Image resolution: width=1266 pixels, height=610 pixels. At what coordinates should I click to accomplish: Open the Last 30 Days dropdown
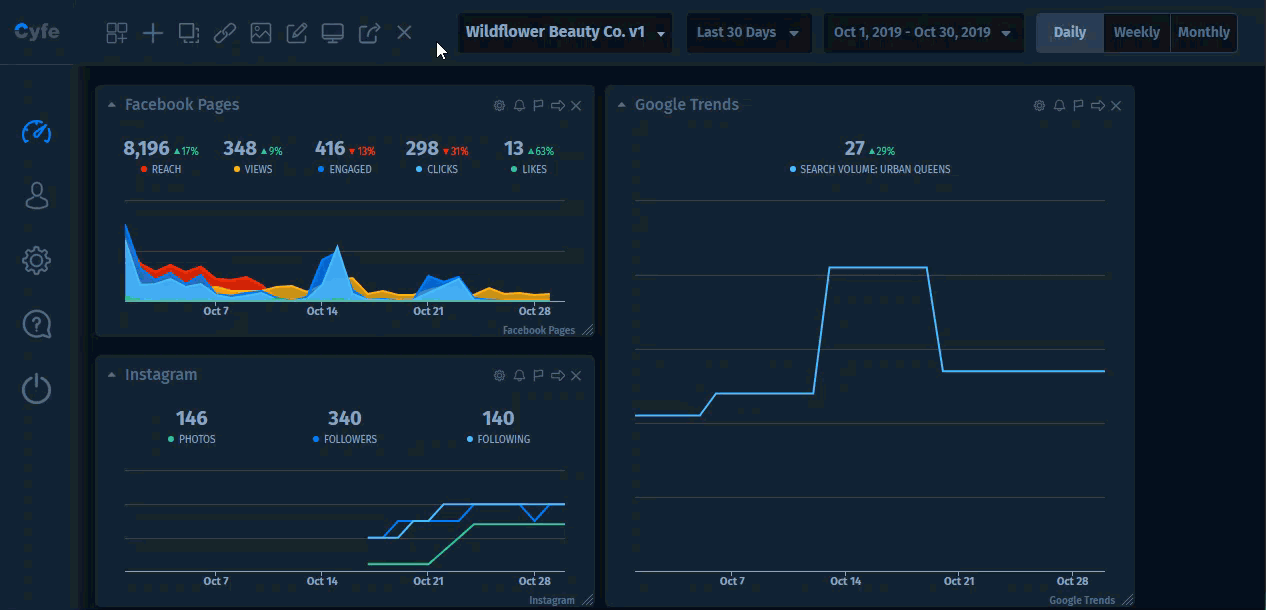[748, 32]
